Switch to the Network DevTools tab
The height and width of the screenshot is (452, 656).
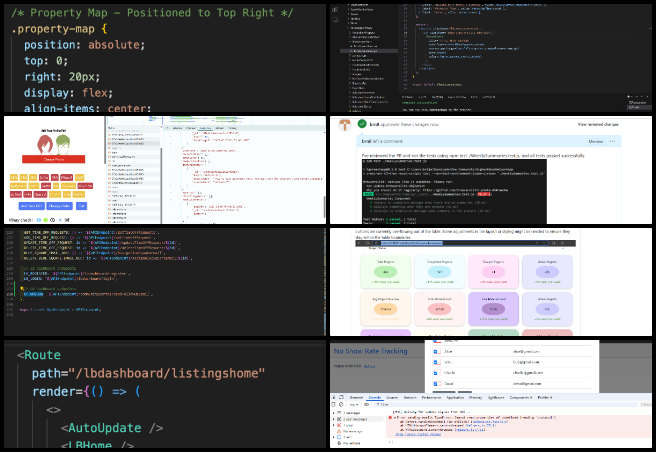tap(410, 397)
